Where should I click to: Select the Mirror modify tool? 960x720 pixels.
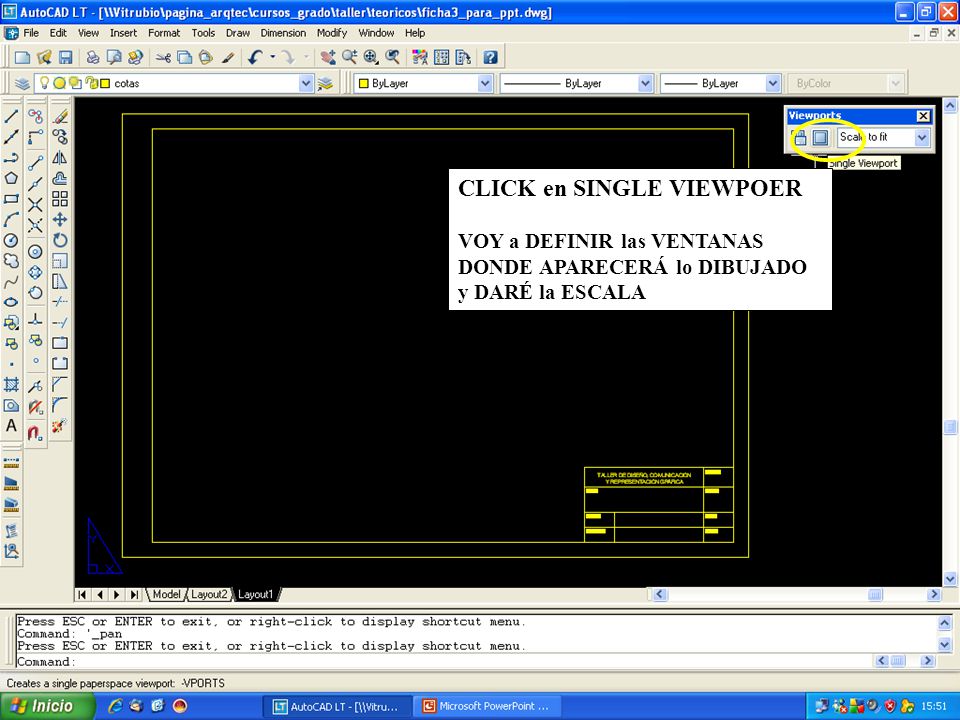(60, 157)
